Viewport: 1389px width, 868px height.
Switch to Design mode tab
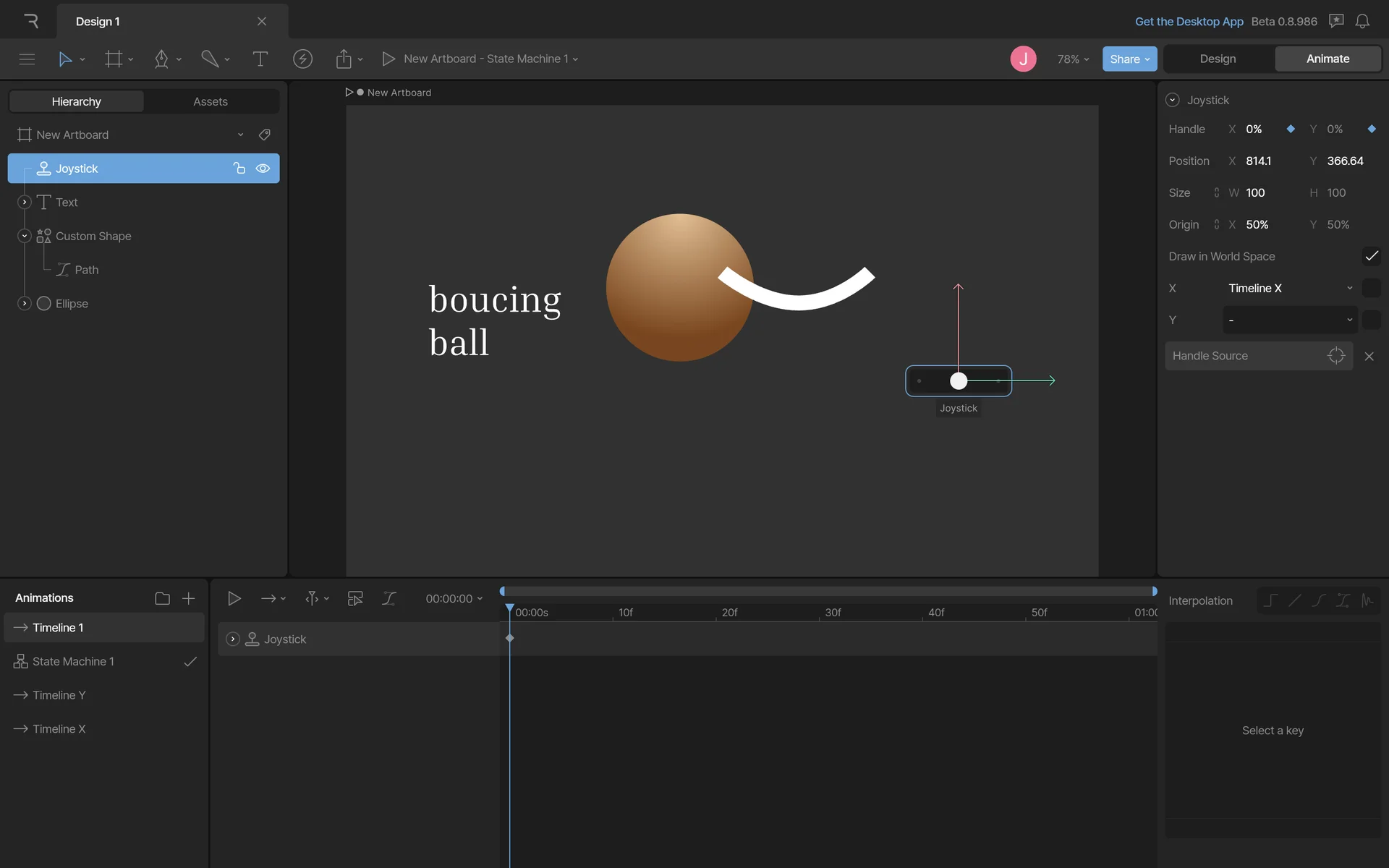click(1218, 59)
